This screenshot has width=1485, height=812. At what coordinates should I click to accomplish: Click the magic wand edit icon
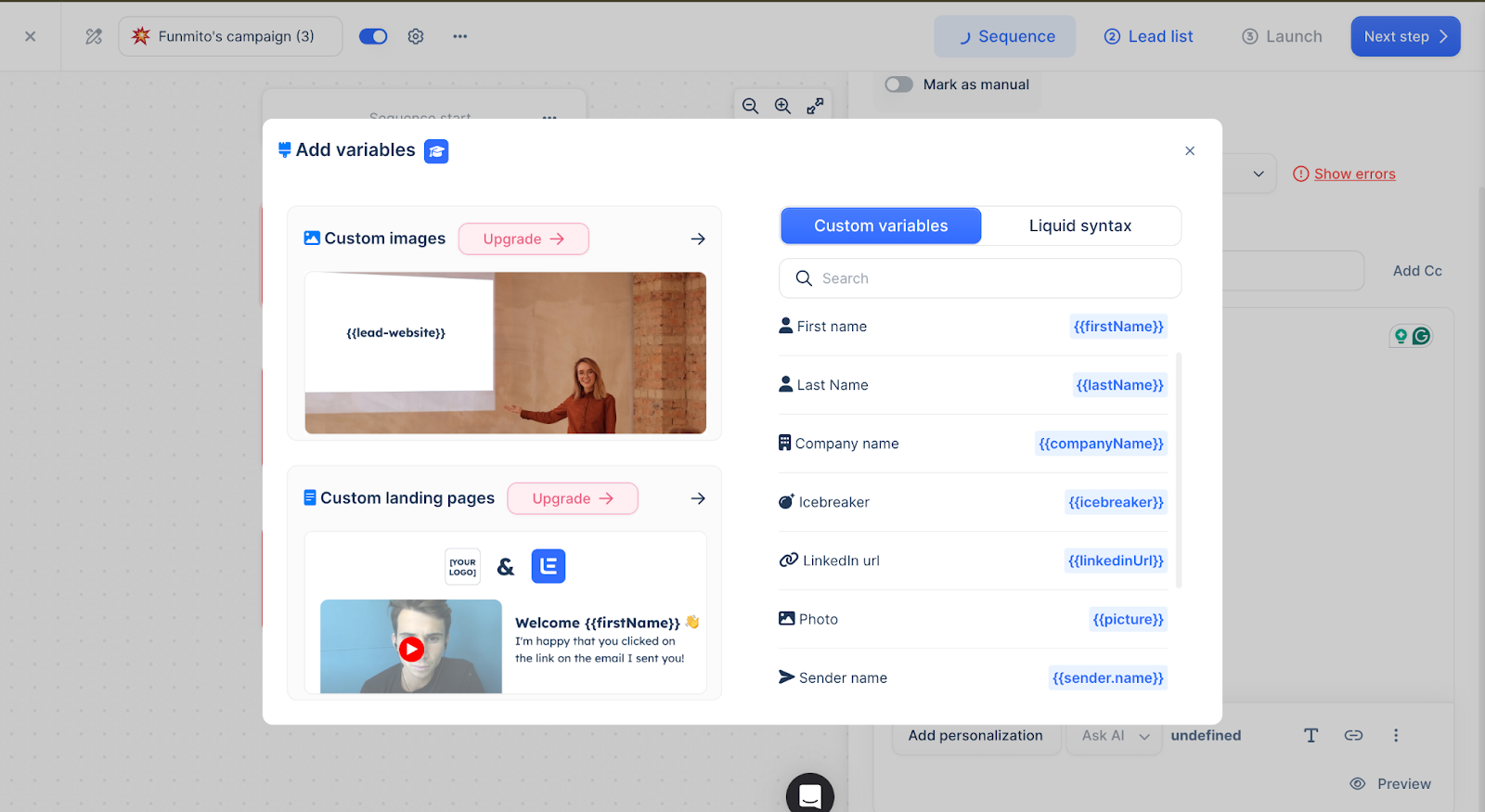pyautogui.click(x=94, y=36)
